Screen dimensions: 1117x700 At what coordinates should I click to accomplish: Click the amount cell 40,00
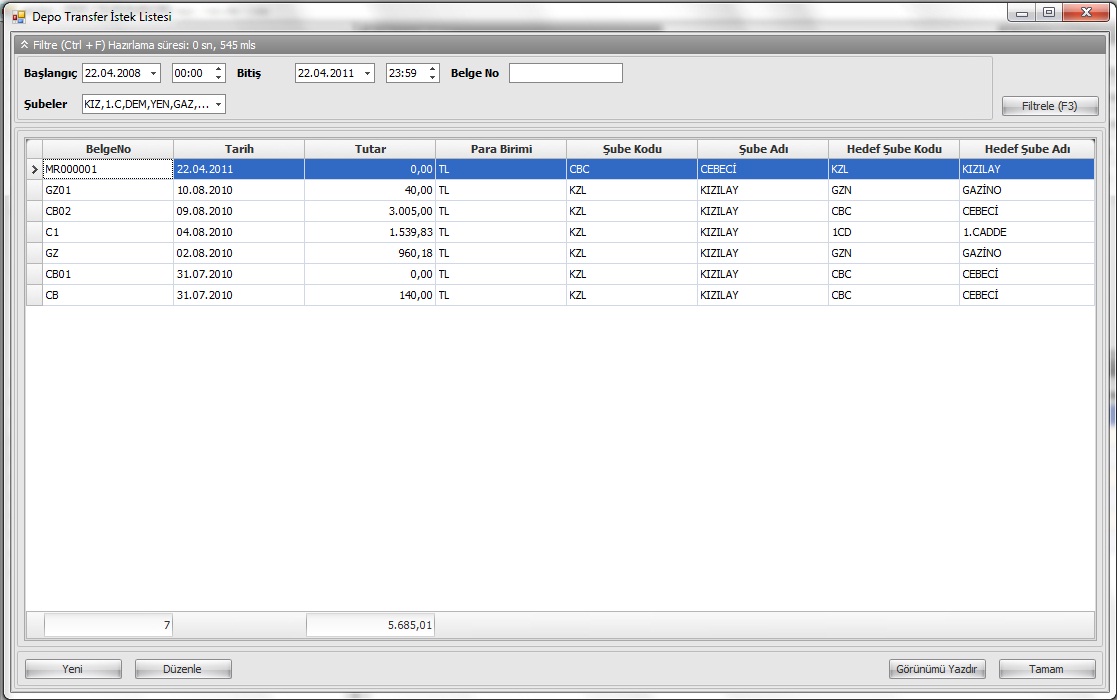(370, 190)
